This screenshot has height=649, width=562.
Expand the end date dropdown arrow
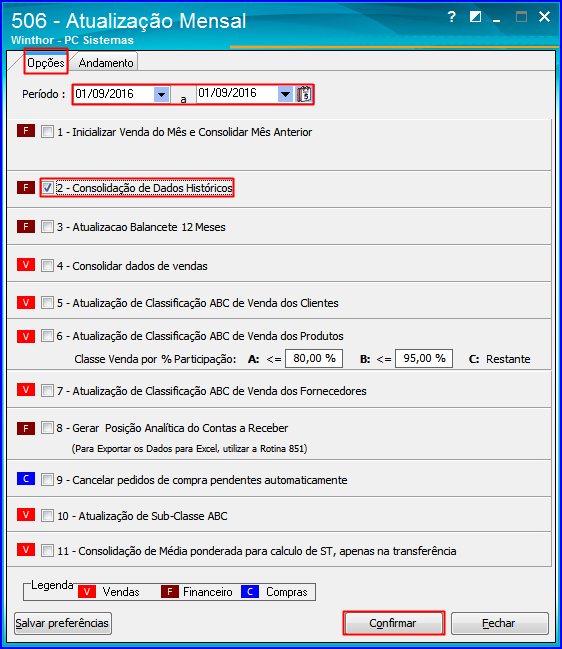pos(285,94)
